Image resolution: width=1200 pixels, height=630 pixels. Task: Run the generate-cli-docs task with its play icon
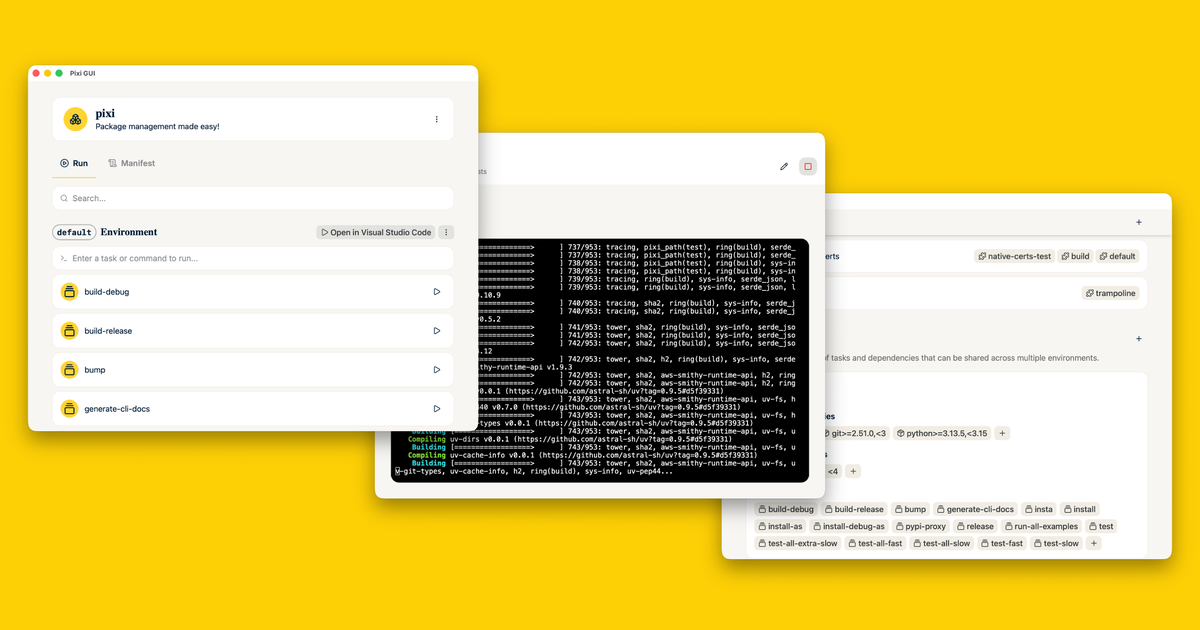(437, 408)
